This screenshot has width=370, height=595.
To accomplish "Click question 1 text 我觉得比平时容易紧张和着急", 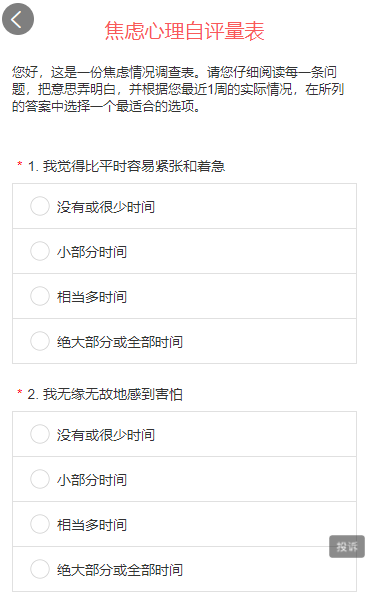I will coord(134,166).
